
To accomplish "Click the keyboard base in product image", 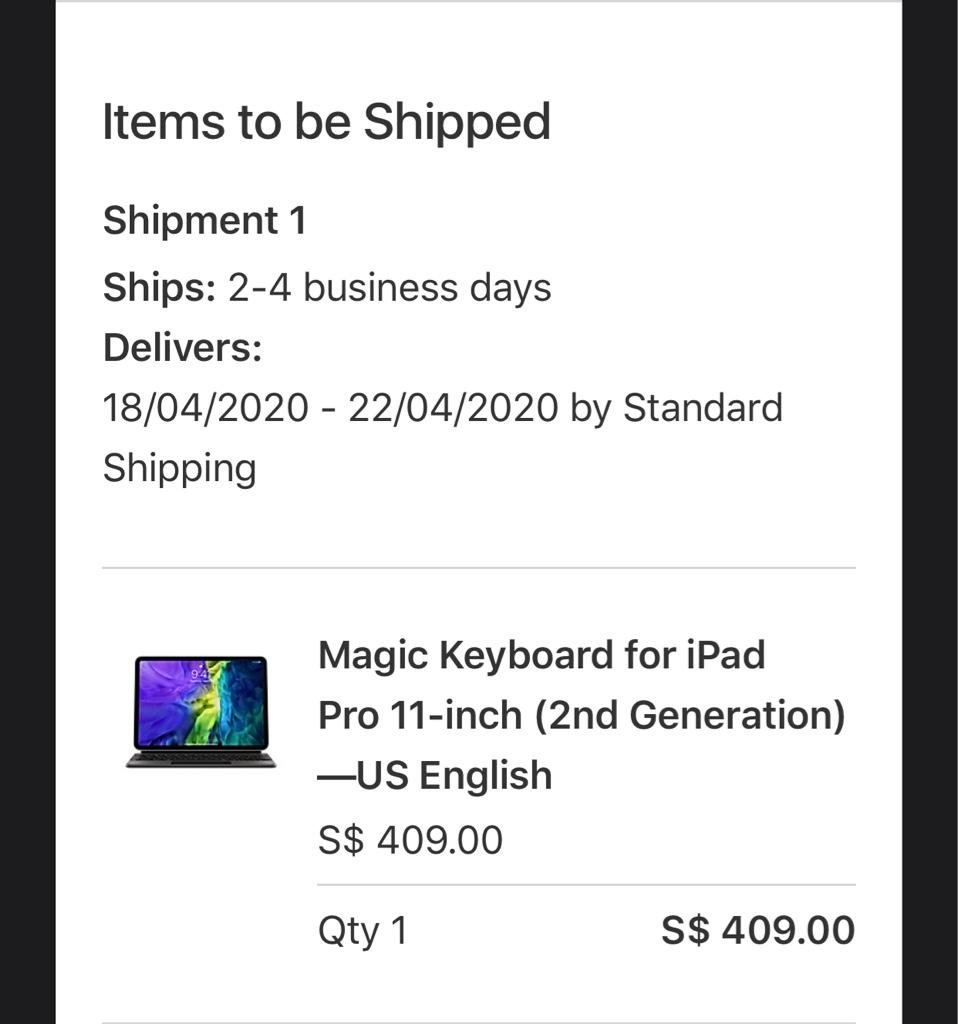I will pos(201,760).
